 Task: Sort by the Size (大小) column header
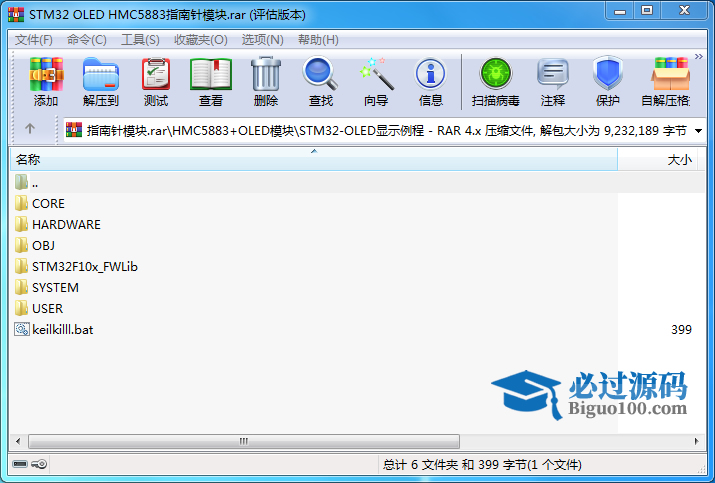coord(657,160)
